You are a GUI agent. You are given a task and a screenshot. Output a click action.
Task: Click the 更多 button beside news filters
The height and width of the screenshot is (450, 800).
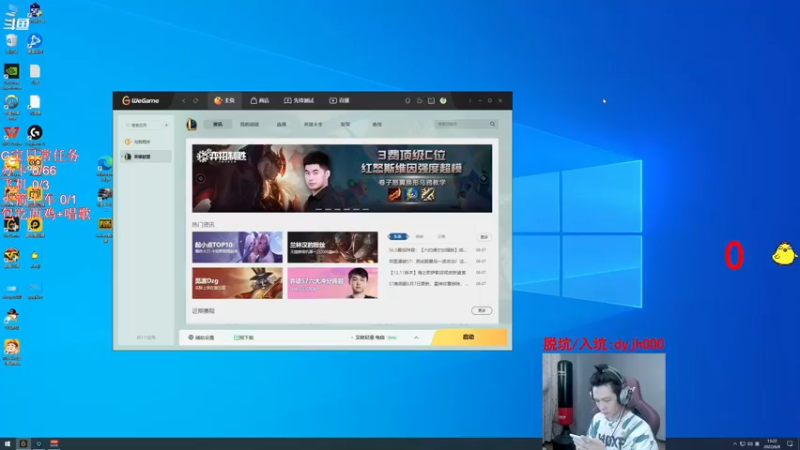[x=484, y=237]
